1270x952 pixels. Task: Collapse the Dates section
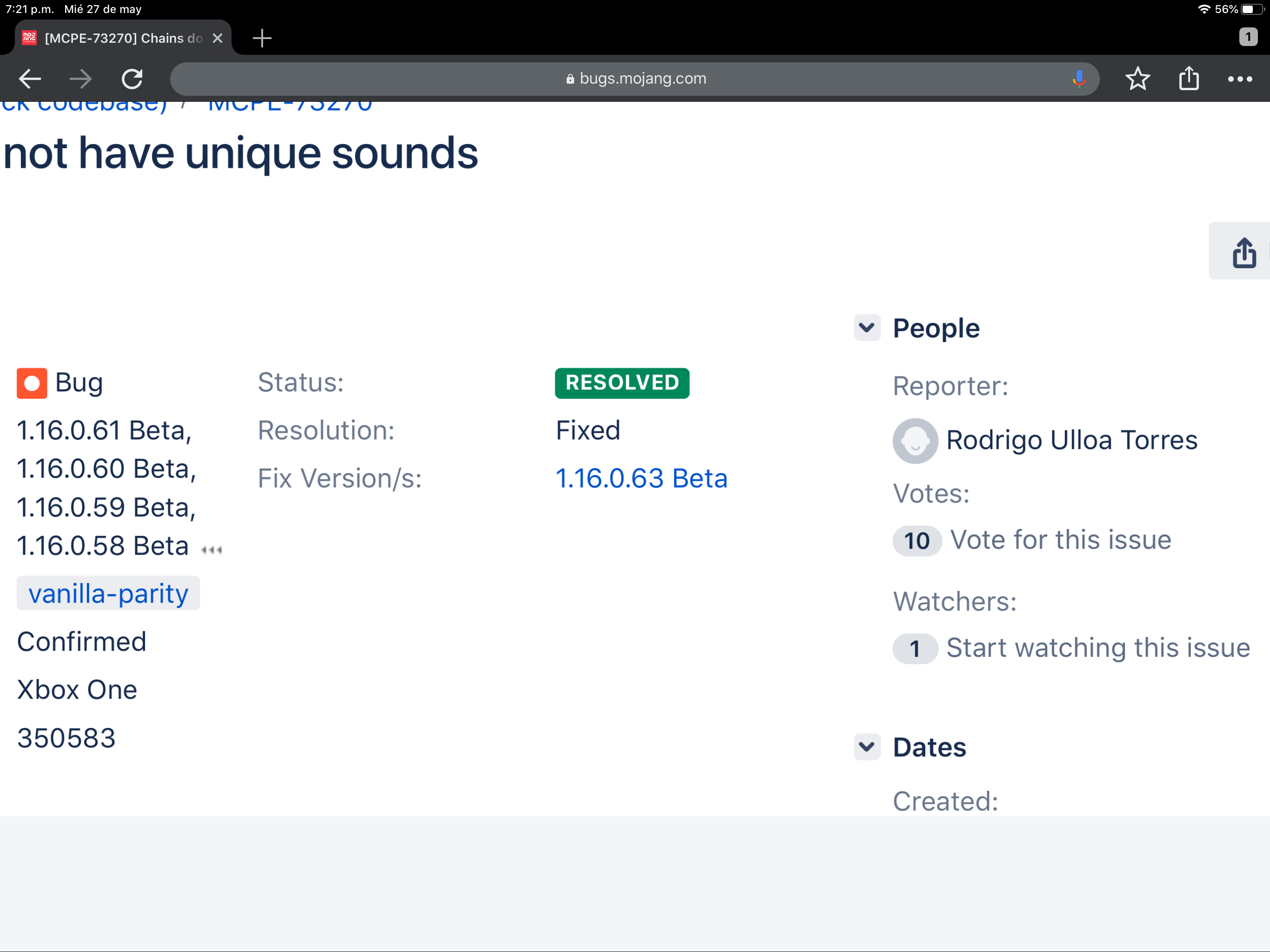pyautogui.click(x=867, y=747)
